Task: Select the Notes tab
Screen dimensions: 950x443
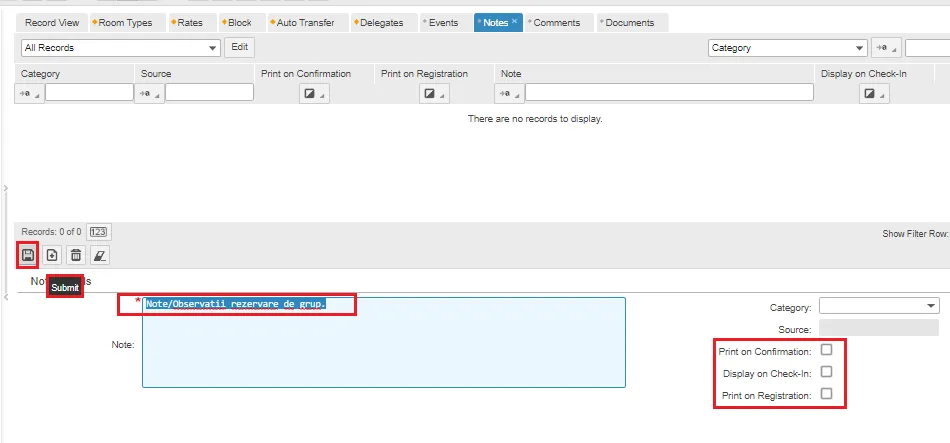Action: [x=496, y=22]
